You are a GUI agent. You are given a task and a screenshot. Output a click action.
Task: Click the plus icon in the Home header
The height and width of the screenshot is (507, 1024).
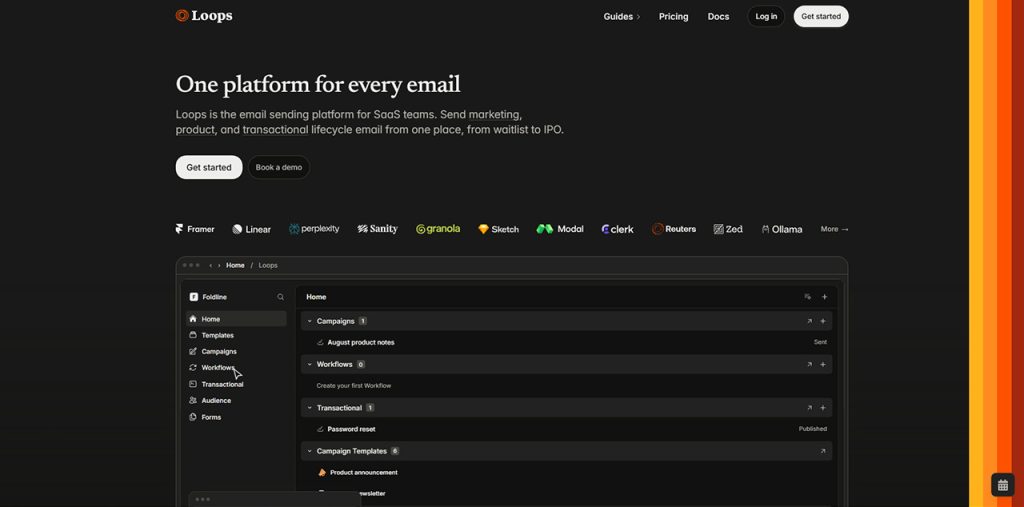(824, 297)
